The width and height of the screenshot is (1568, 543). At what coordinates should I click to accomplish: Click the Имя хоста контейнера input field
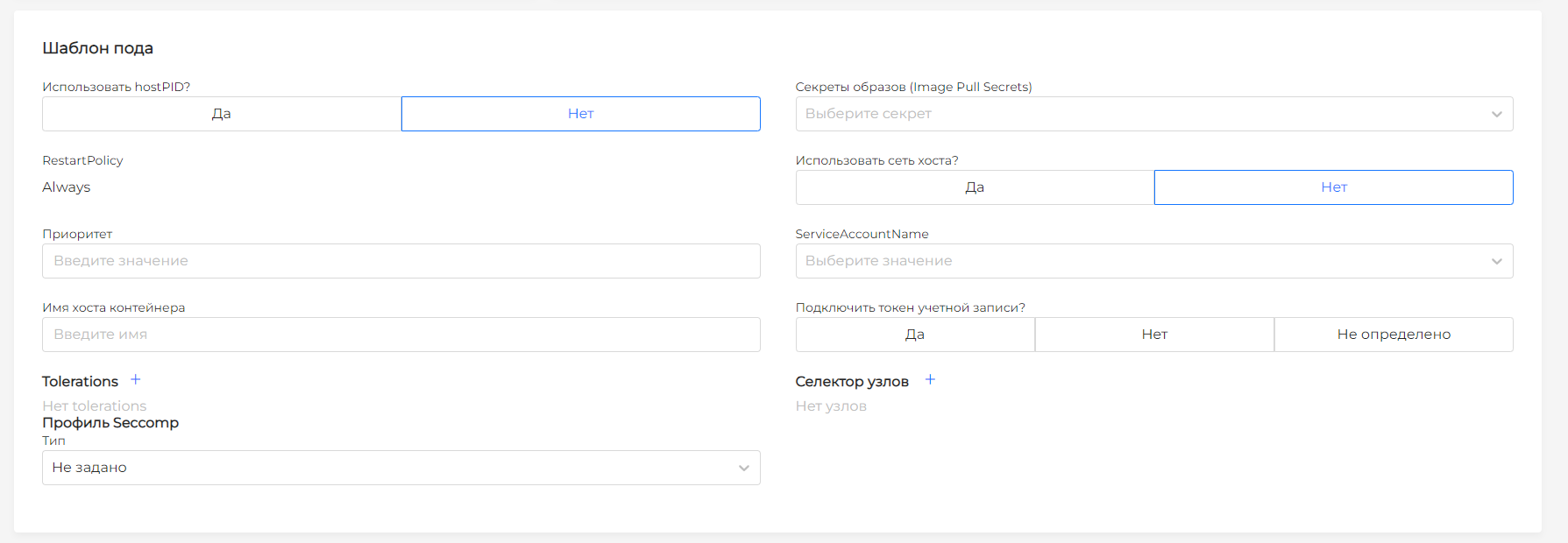[401, 335]
